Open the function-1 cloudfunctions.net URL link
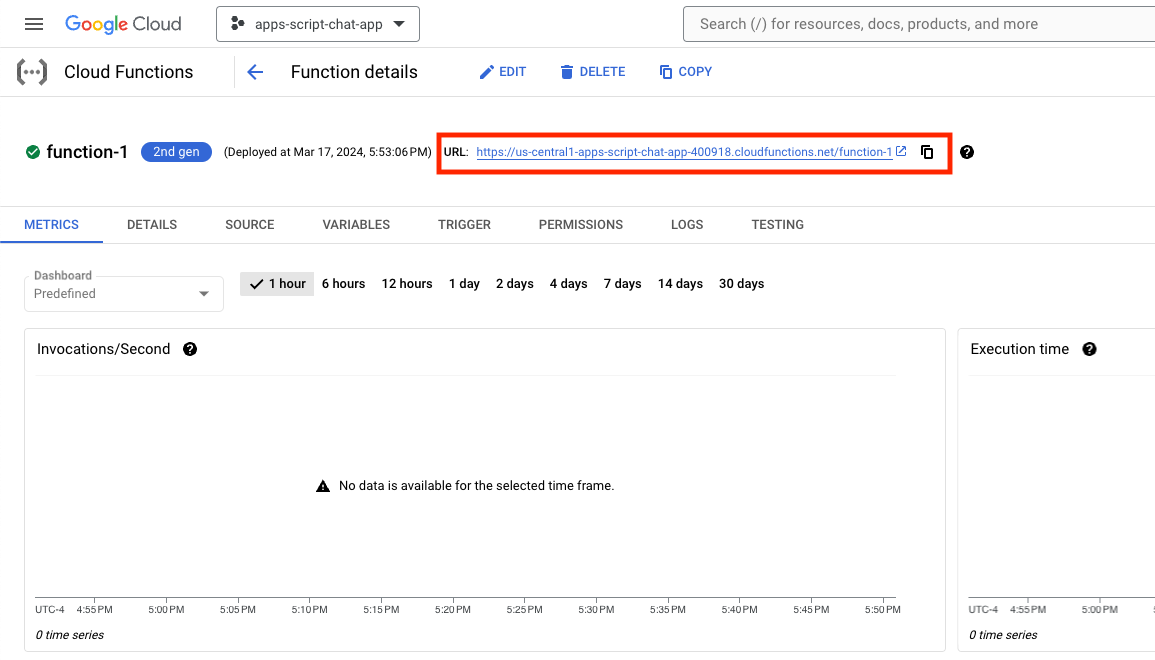The width and height of the screenshot is (1155, 660). (x=684, y=152)
